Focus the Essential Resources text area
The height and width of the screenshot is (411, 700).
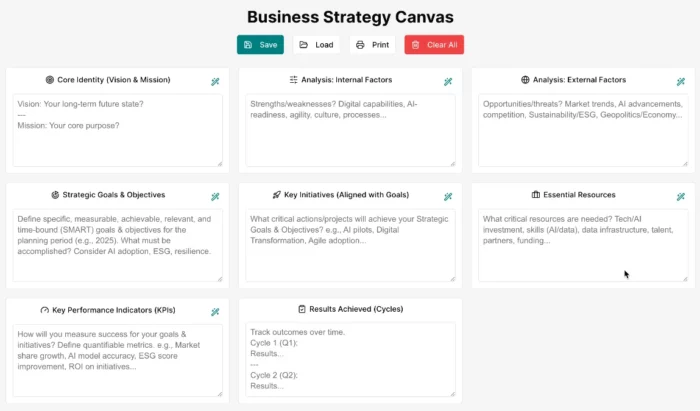[x=583, y=245]
